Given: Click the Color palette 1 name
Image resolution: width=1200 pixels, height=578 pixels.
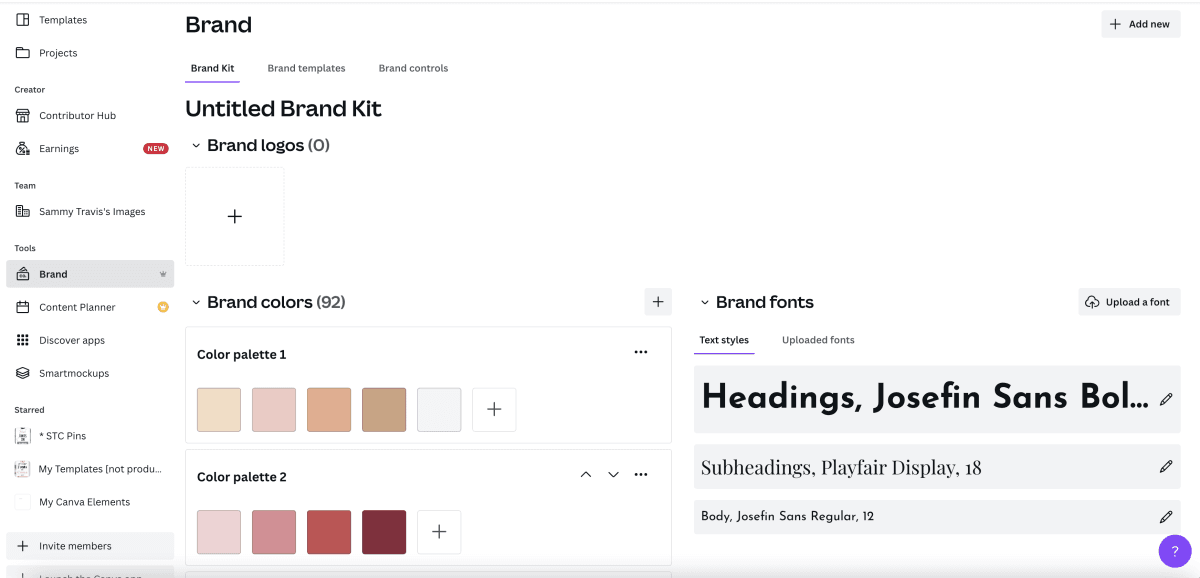Looking at the screenshot, I should point(242,355).
